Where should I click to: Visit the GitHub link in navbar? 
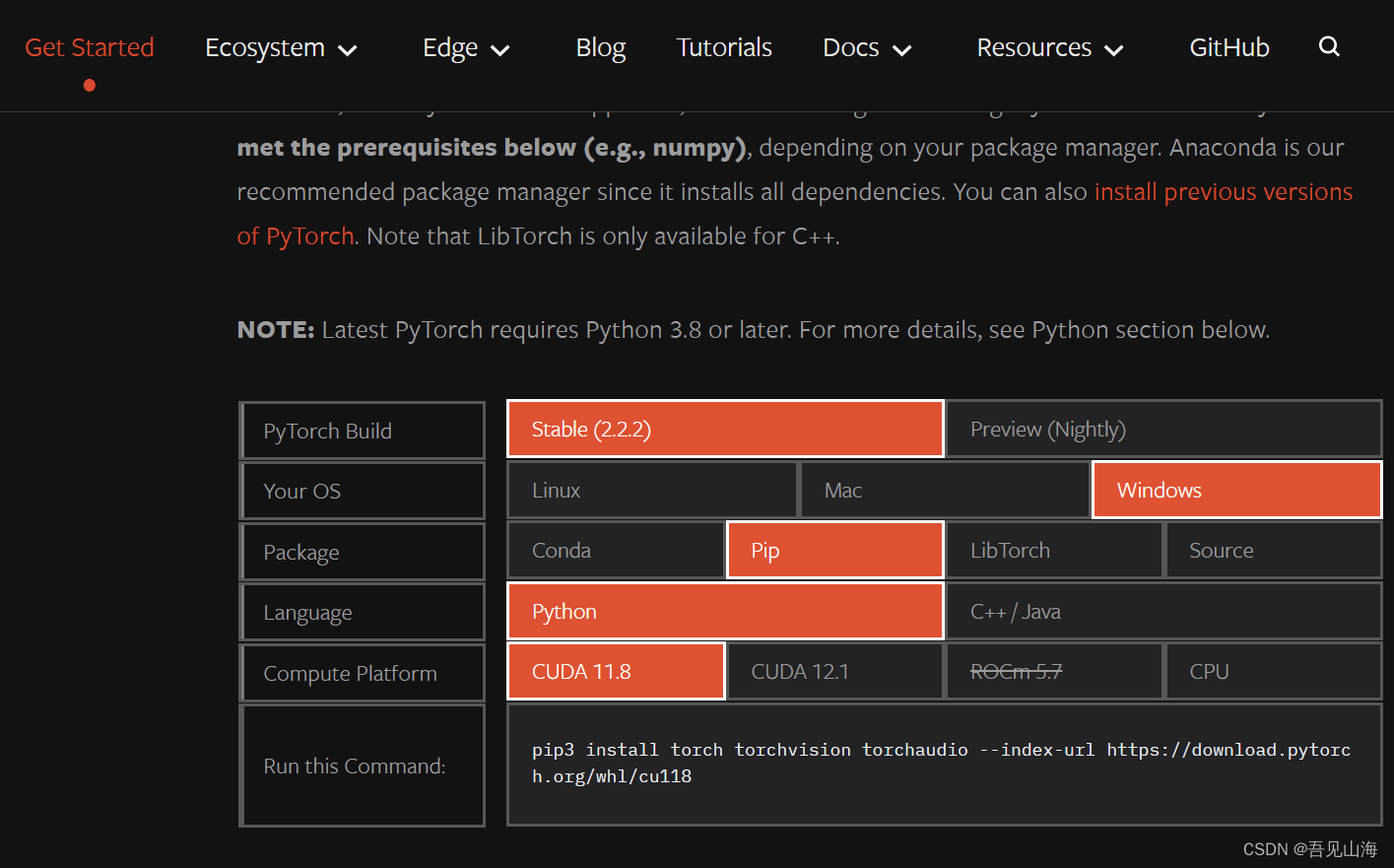[x=1228, y=48]
